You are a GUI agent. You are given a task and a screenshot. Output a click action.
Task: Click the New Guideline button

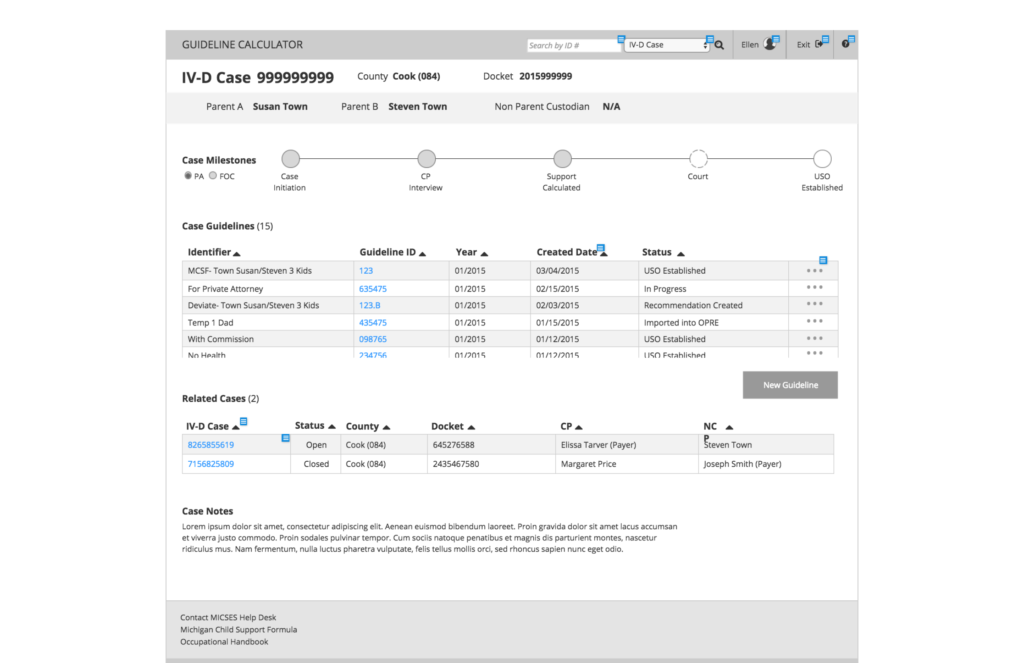coord(789,384)
